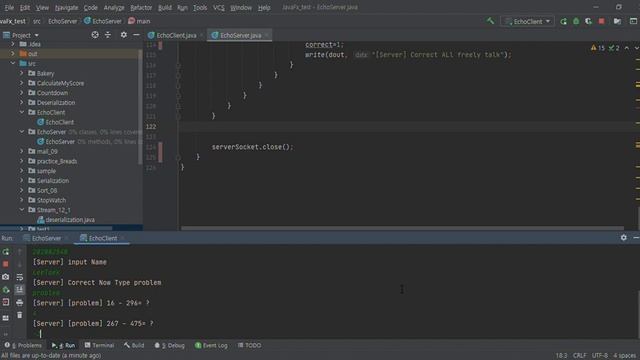Click the trash Clear All icon in the Run panel
This screenshot has height=360, width=640.
[x=20, y=315]
